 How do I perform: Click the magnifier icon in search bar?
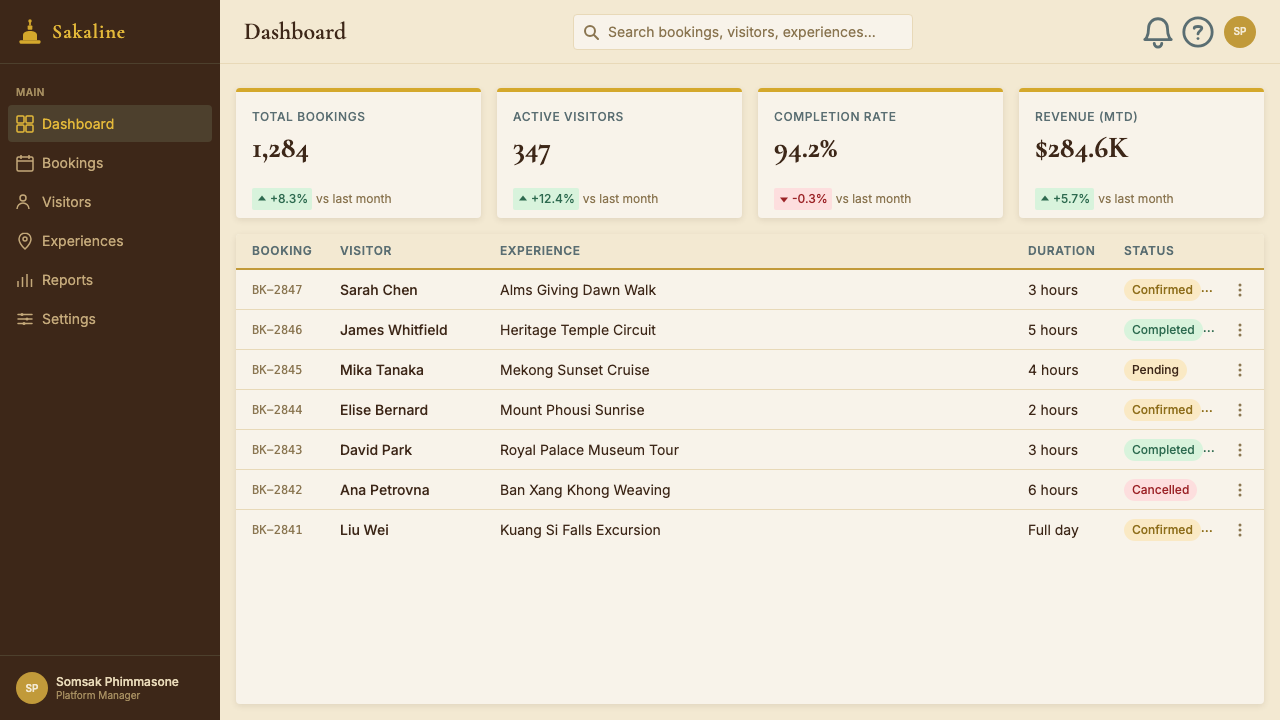pyautogui.click(x=591, y=32)
